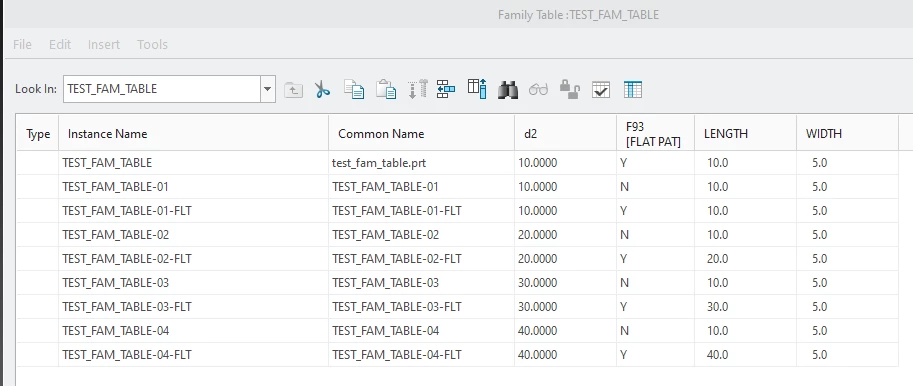Select instance name TEST_FAM_TABLE-04

(x=193, y=331)
